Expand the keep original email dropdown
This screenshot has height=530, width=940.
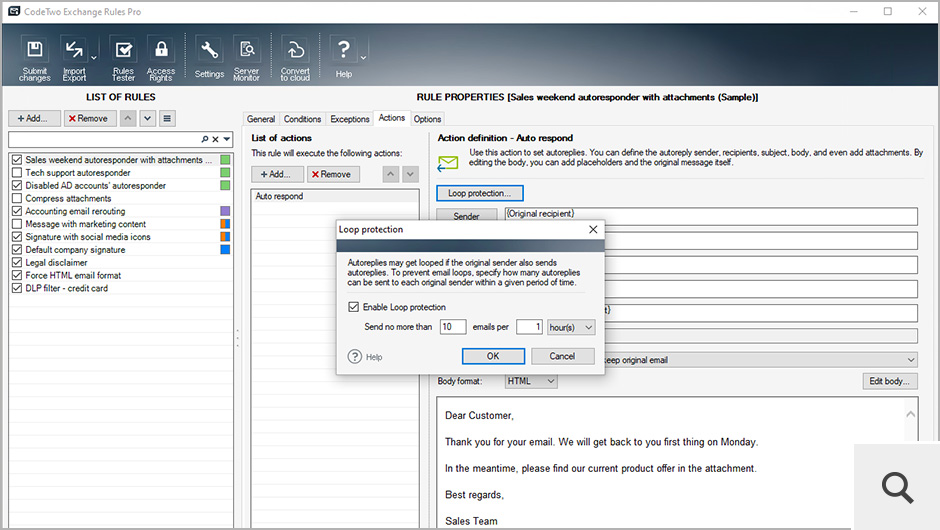coord(911,360)
